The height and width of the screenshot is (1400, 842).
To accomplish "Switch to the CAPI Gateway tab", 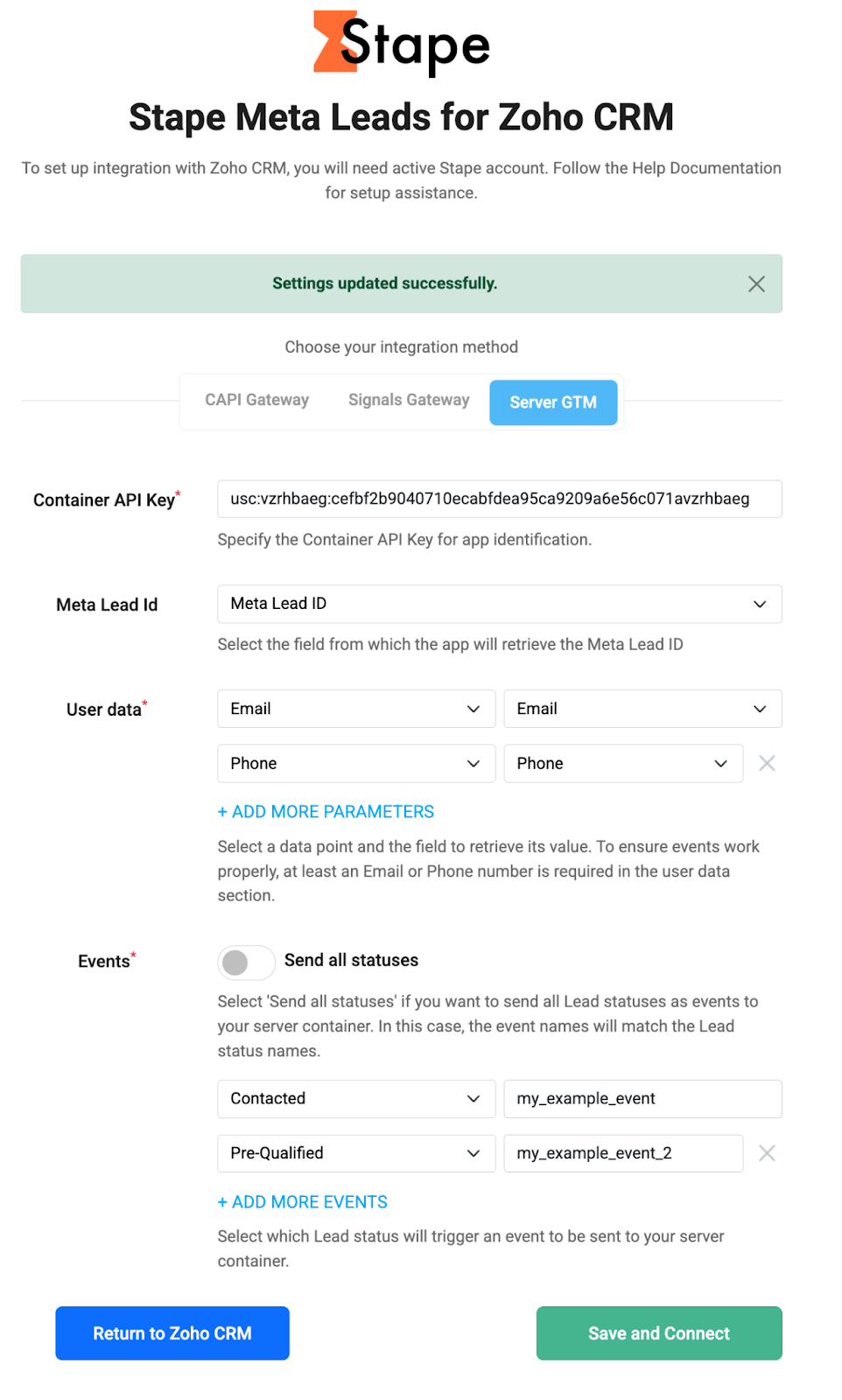I will [257, 401].
